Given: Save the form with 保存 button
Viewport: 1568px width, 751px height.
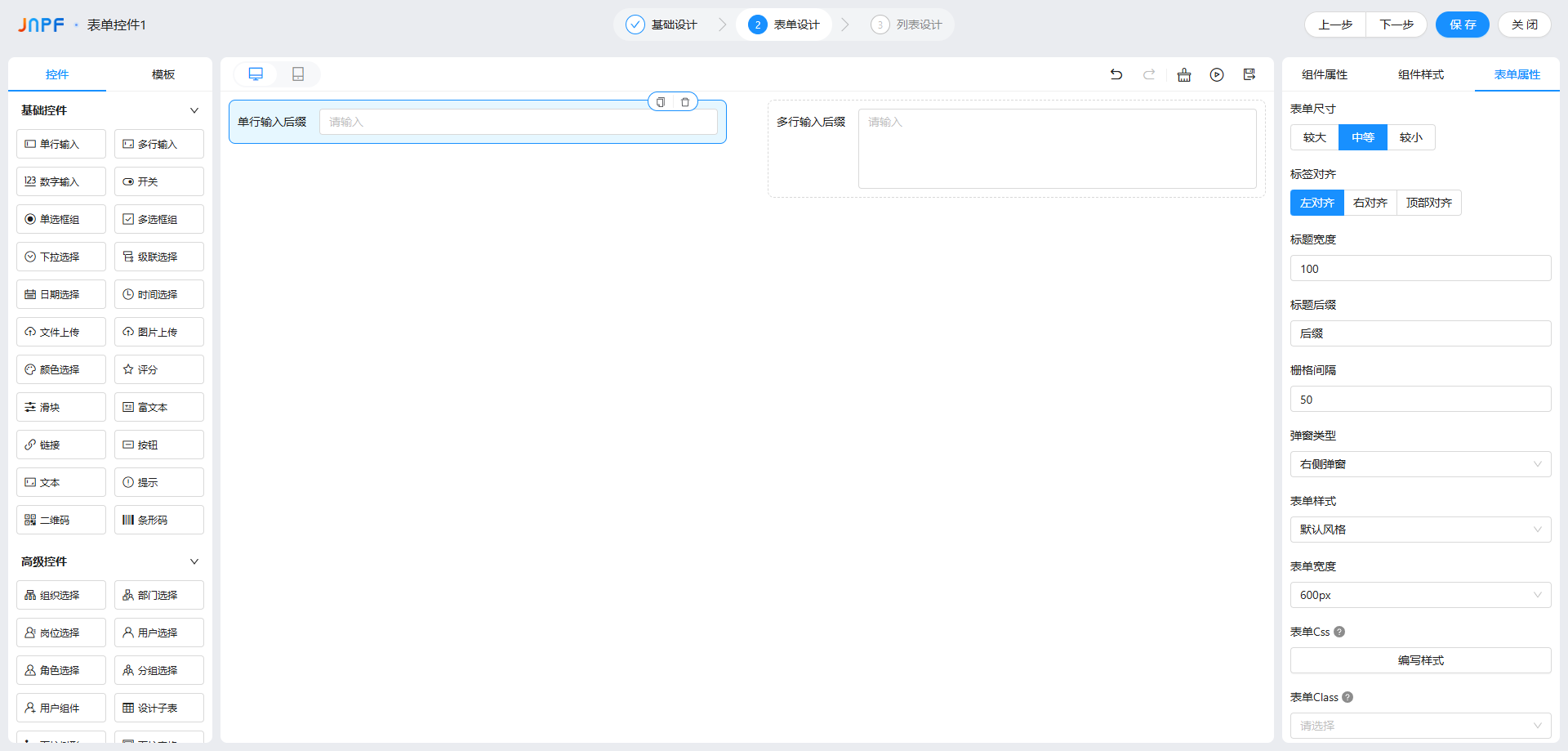Looking at the screenshot, I should coord(1463,25).
